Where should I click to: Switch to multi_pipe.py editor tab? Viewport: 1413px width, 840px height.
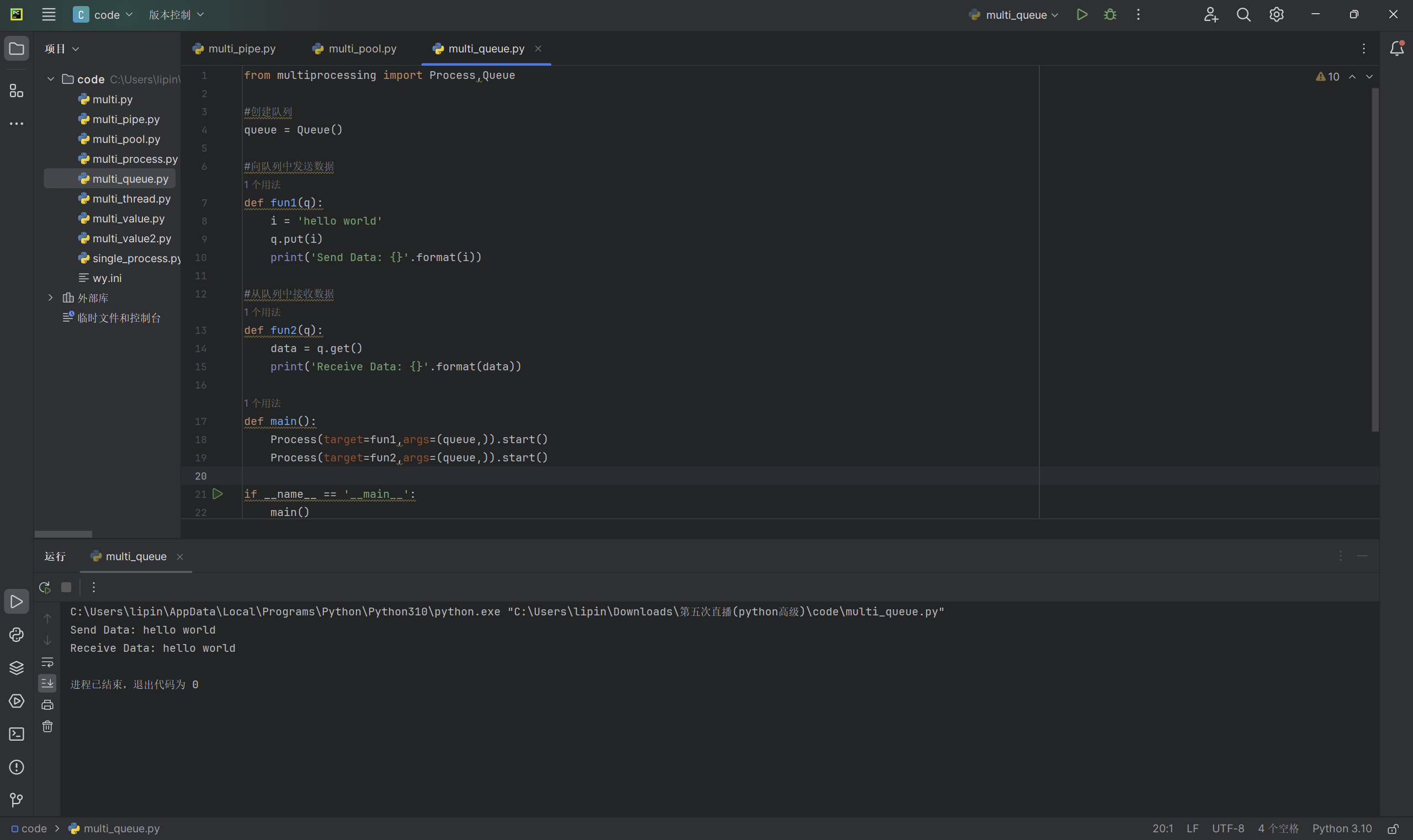[234, 49]
